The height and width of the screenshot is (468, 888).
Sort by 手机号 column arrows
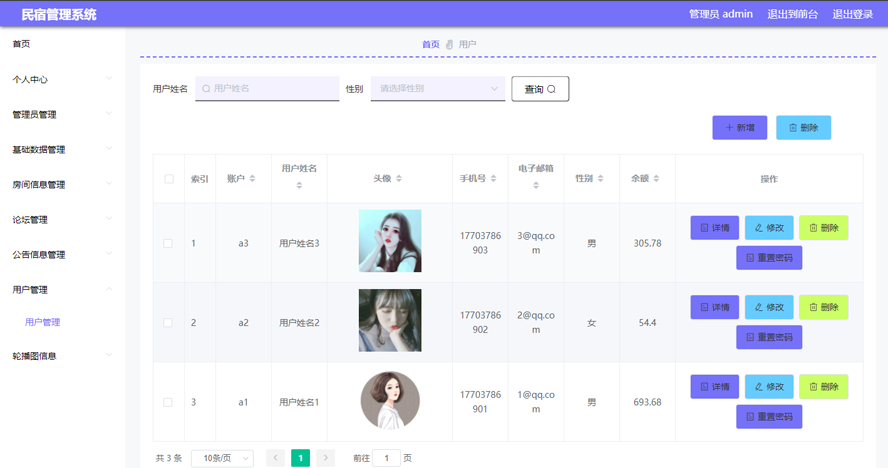tap(493, 178)
